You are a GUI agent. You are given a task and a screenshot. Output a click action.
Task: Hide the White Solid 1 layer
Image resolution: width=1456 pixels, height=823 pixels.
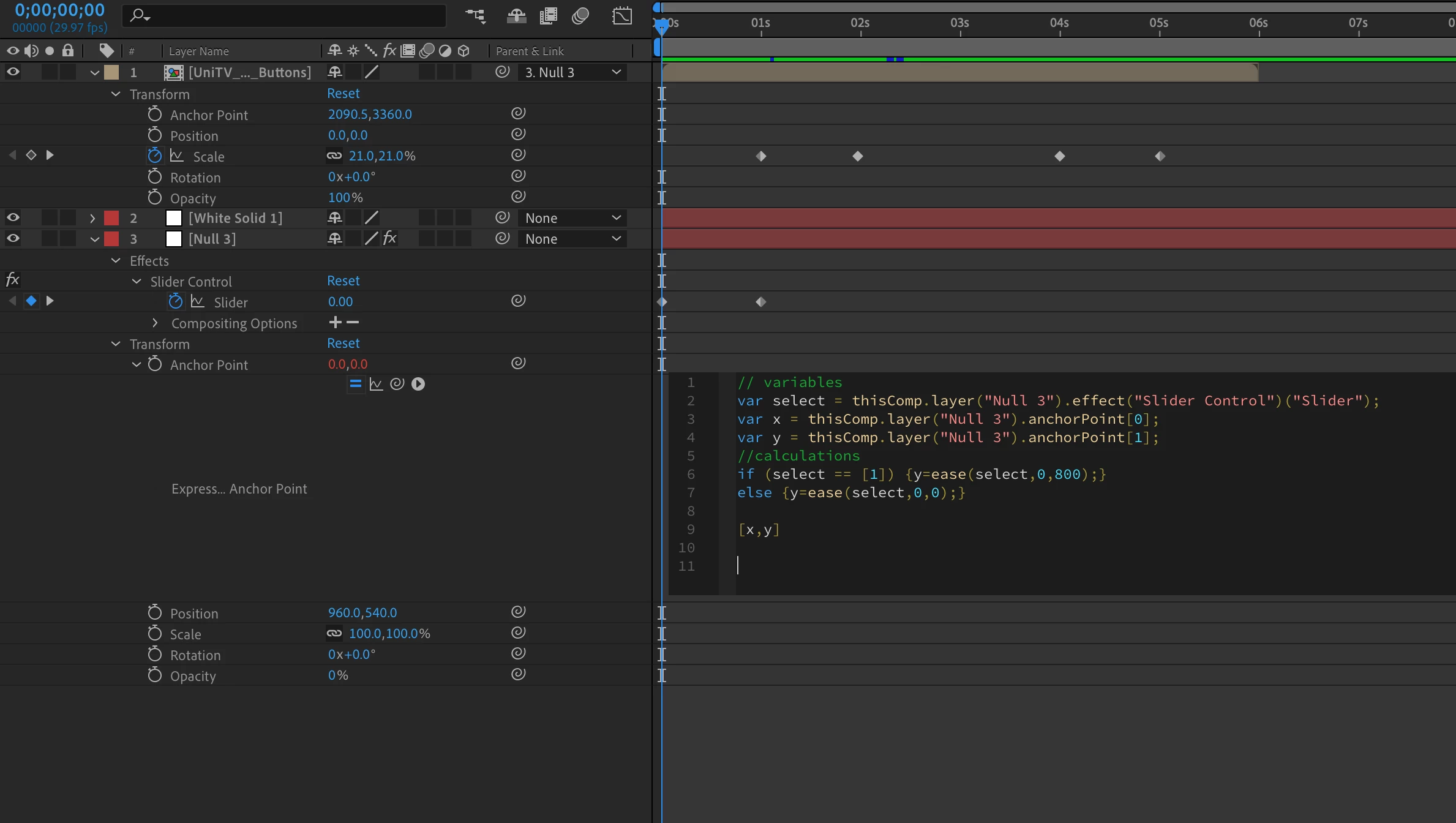pos(13,218)
